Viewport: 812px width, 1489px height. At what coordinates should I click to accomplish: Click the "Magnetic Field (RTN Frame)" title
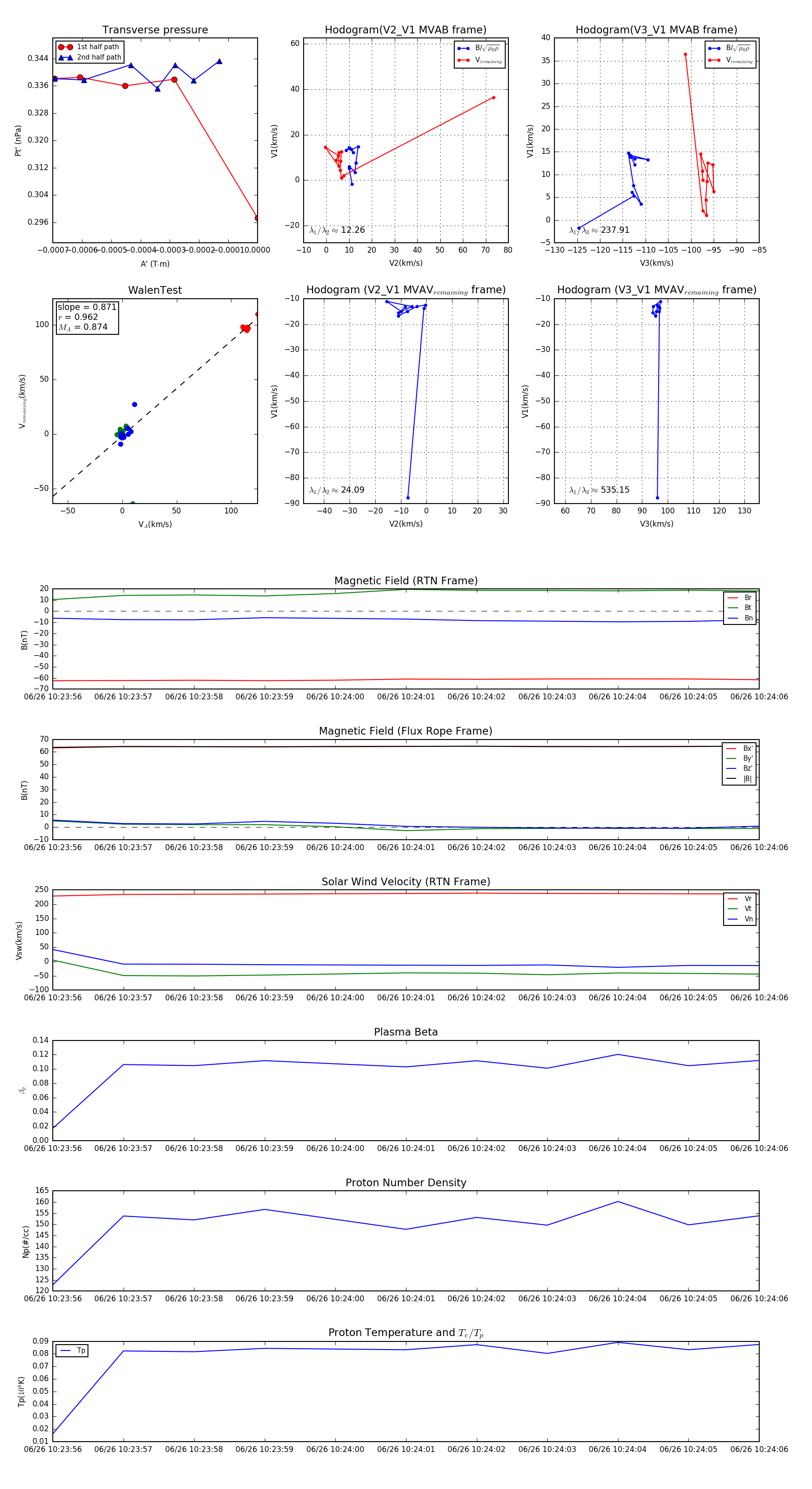pos(406,581)
